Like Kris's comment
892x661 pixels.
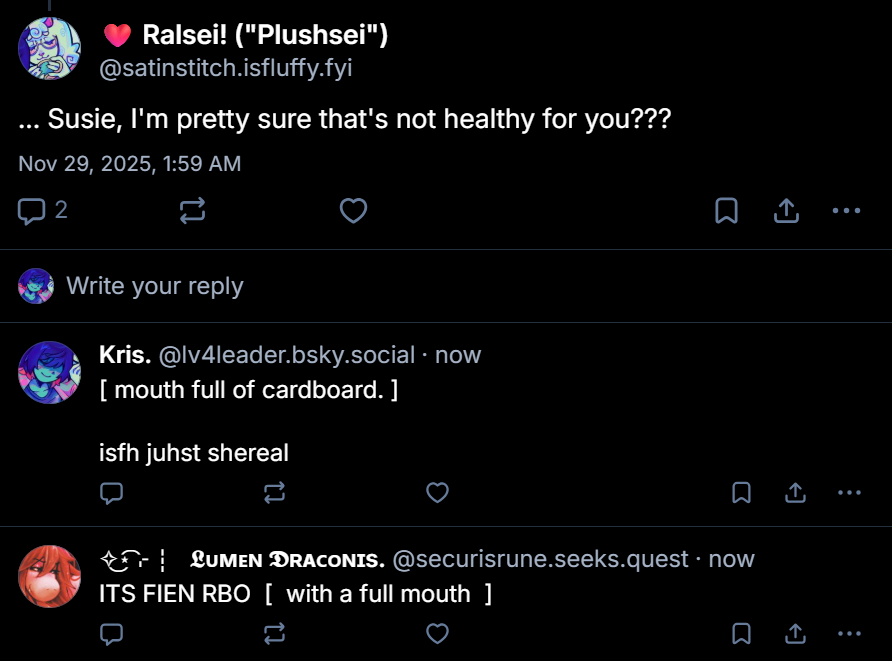437,492
